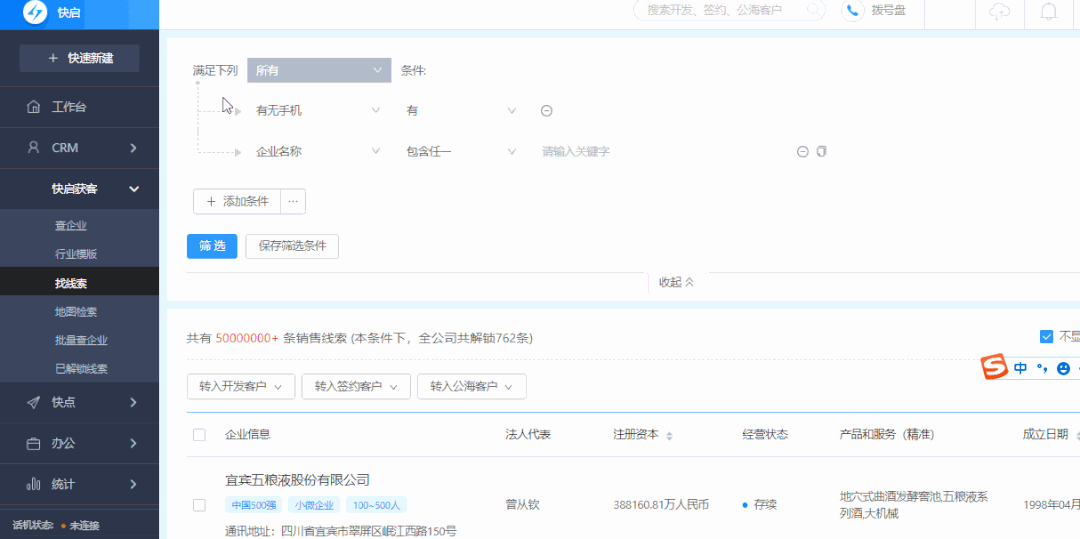Click the blue 筛选 button

click(x=212, y=246)
